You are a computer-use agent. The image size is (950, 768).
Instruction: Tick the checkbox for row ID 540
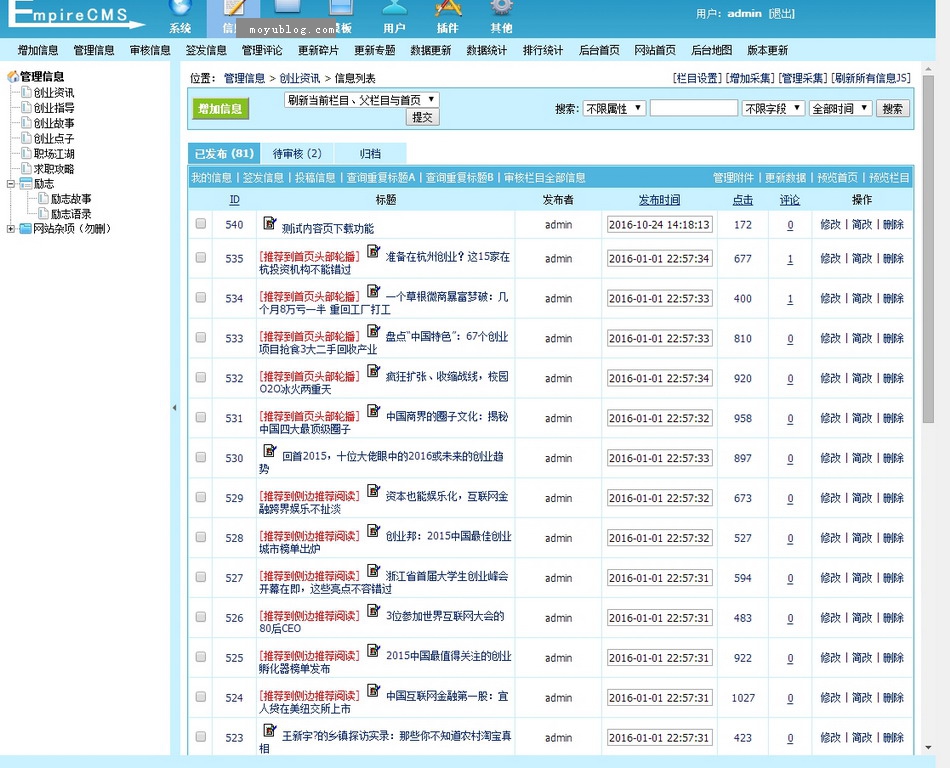point(201,223)
